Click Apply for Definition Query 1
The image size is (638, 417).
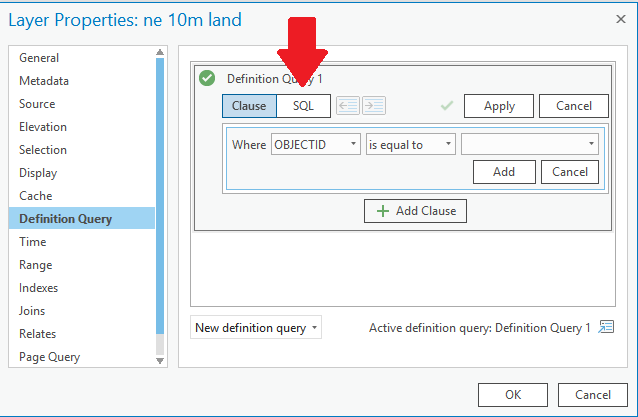tap(499, 106)
